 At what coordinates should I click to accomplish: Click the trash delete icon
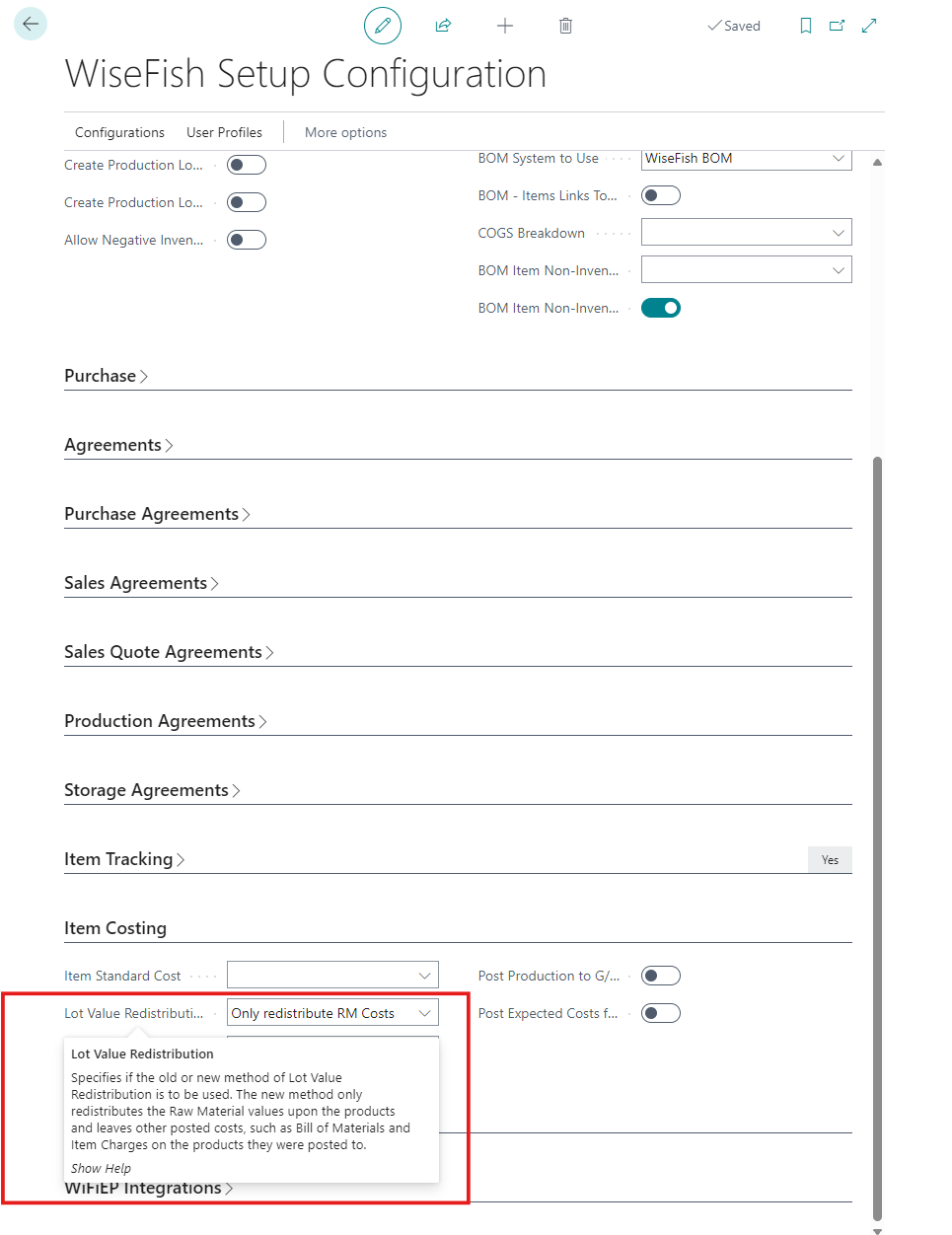click(565, 26)
